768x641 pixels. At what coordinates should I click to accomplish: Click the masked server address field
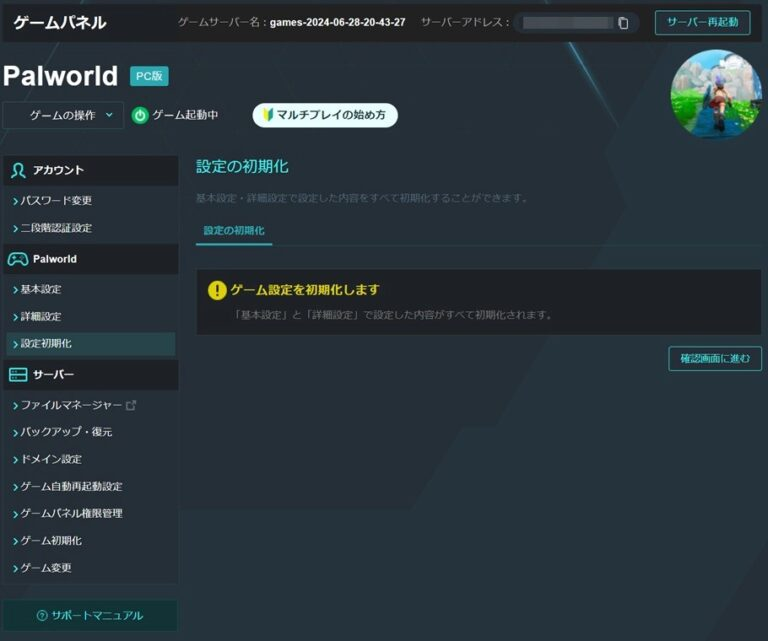click(x=568, y=23)
